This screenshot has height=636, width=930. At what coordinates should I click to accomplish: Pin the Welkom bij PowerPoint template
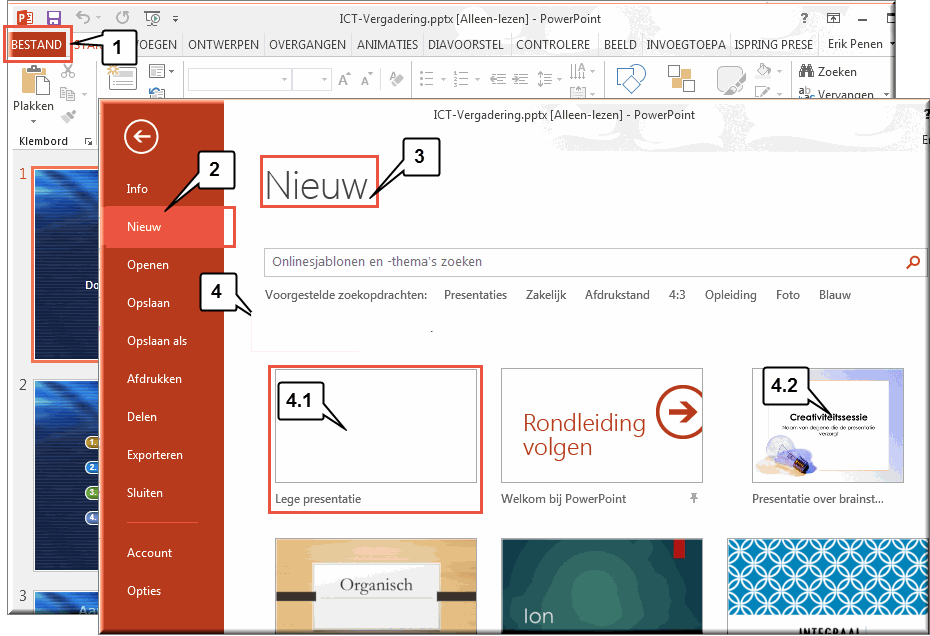(693, 498)
